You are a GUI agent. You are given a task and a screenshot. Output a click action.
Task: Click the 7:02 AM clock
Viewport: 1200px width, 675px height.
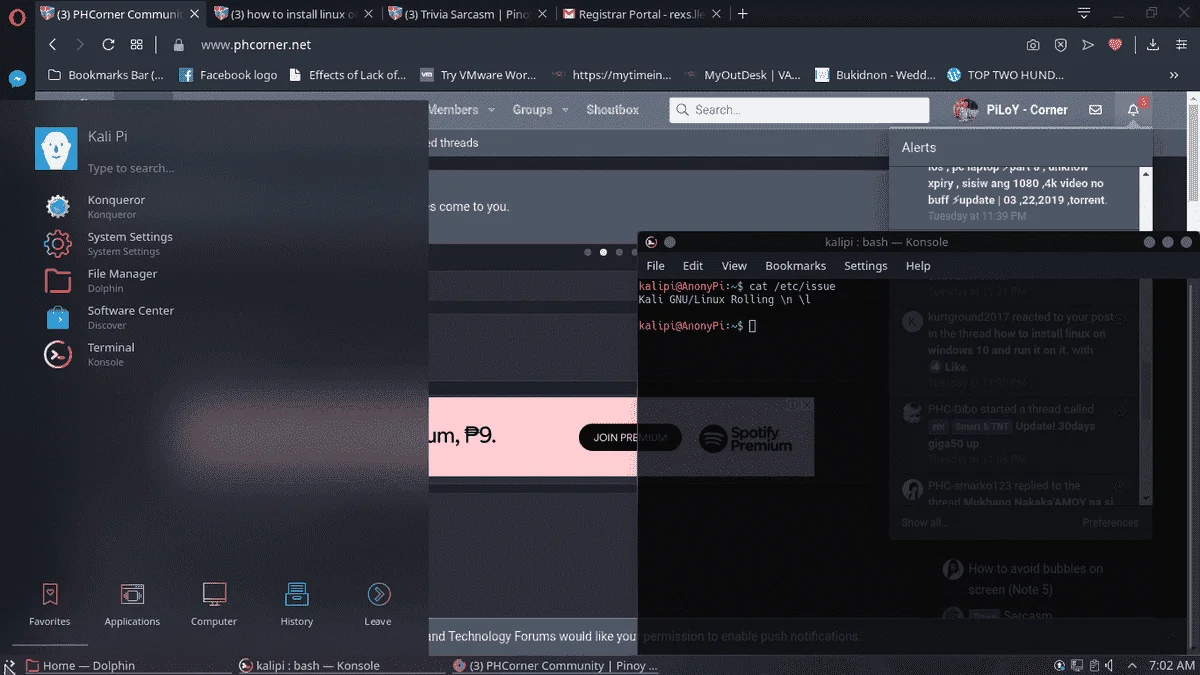tap(1172, 665)
